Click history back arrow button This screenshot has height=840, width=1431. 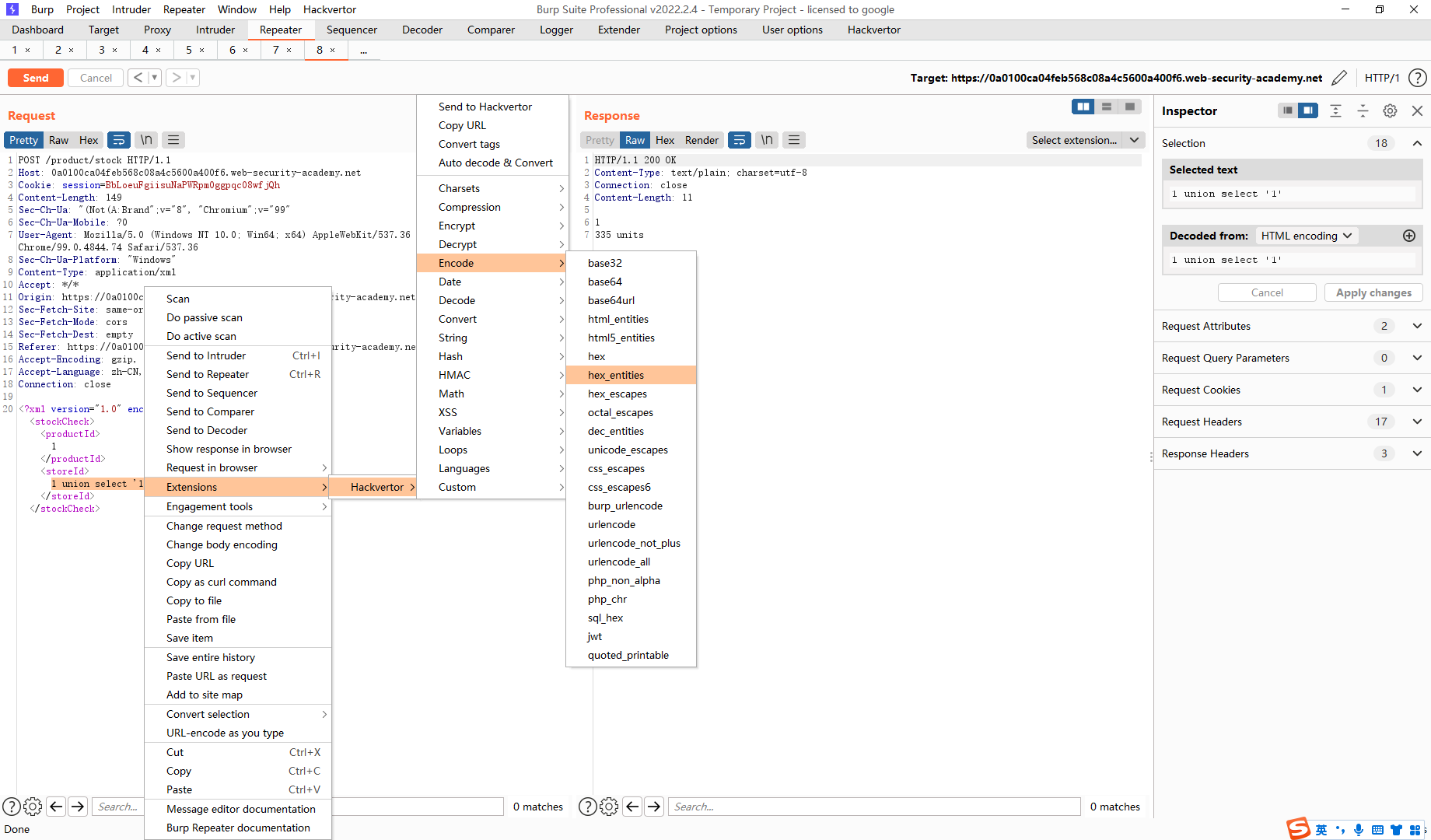coord(138,78)
